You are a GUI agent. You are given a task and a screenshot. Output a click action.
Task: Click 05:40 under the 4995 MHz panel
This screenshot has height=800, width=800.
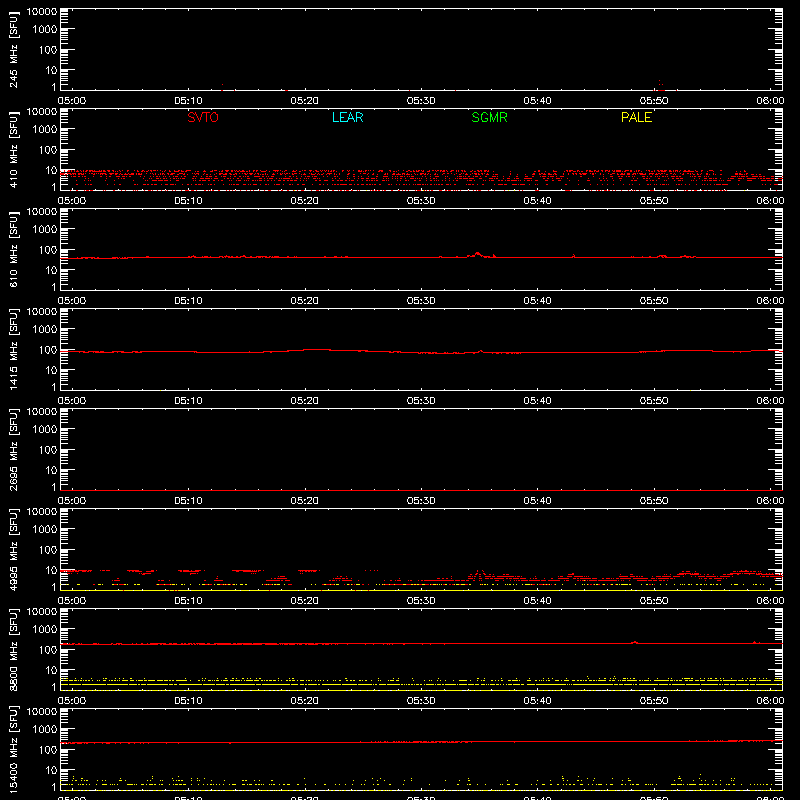537,601
